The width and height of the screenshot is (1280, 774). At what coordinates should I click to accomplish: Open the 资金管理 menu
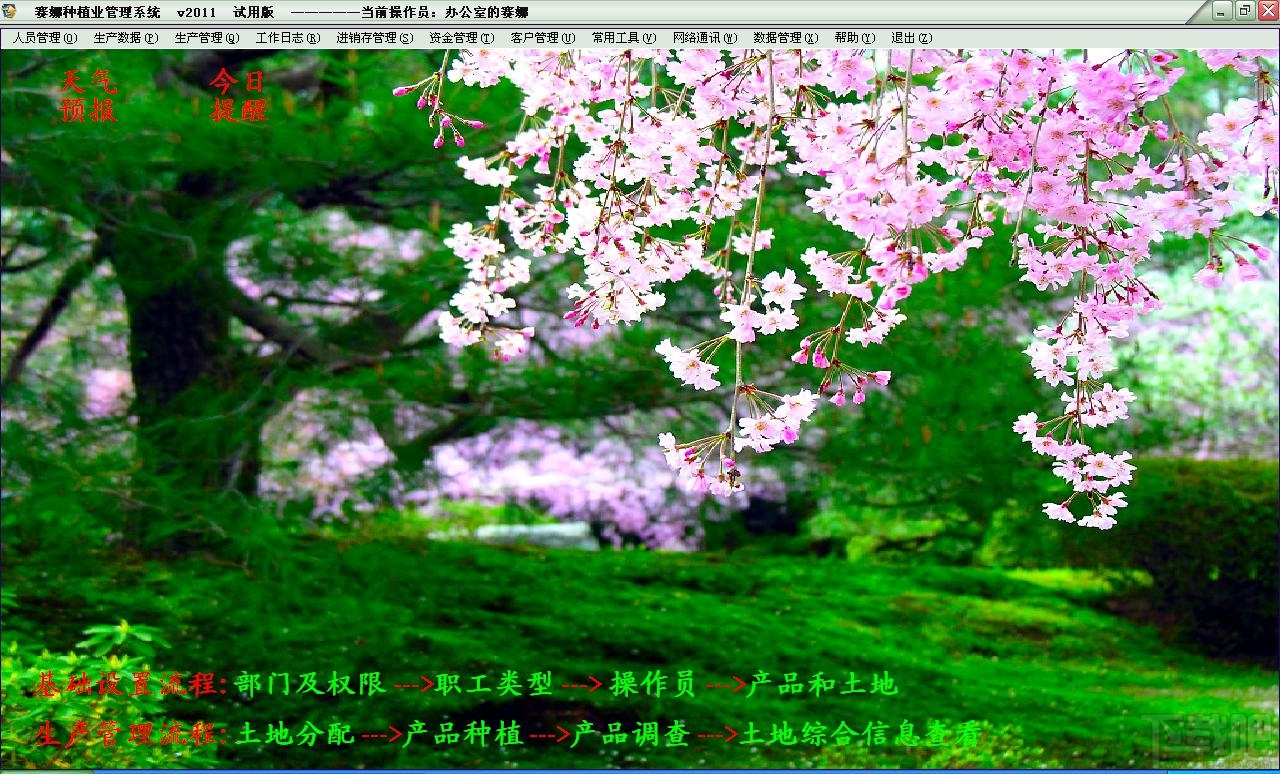coord(462,38)
